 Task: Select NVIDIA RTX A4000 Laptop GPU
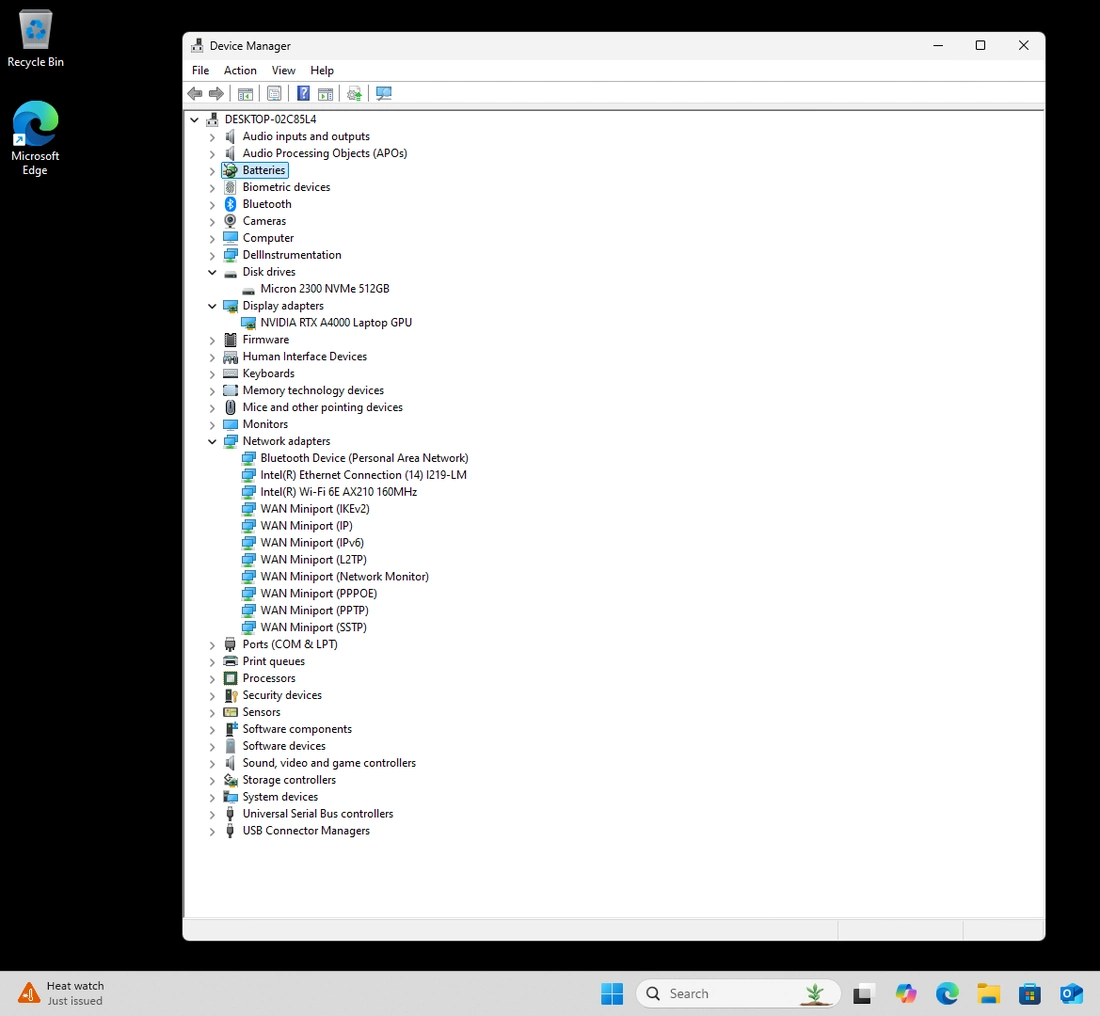336,323
